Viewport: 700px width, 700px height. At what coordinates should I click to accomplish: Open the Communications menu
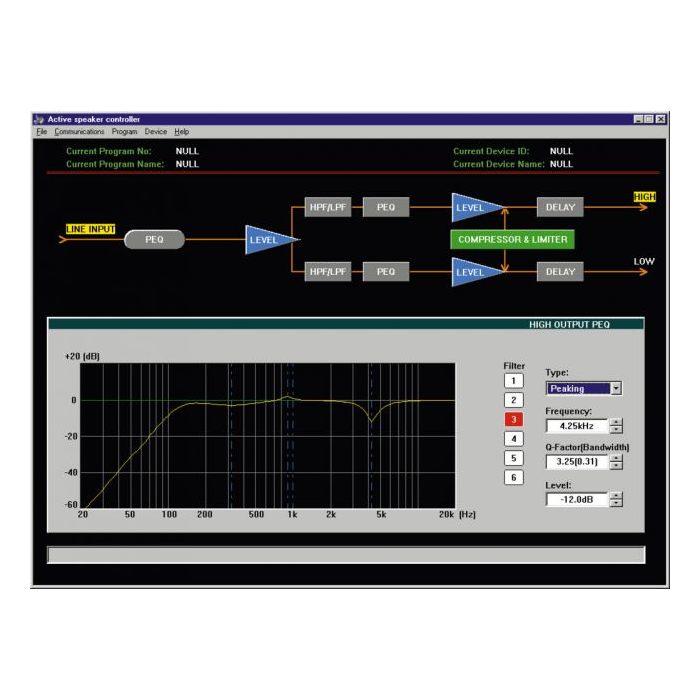coord(79,132)
